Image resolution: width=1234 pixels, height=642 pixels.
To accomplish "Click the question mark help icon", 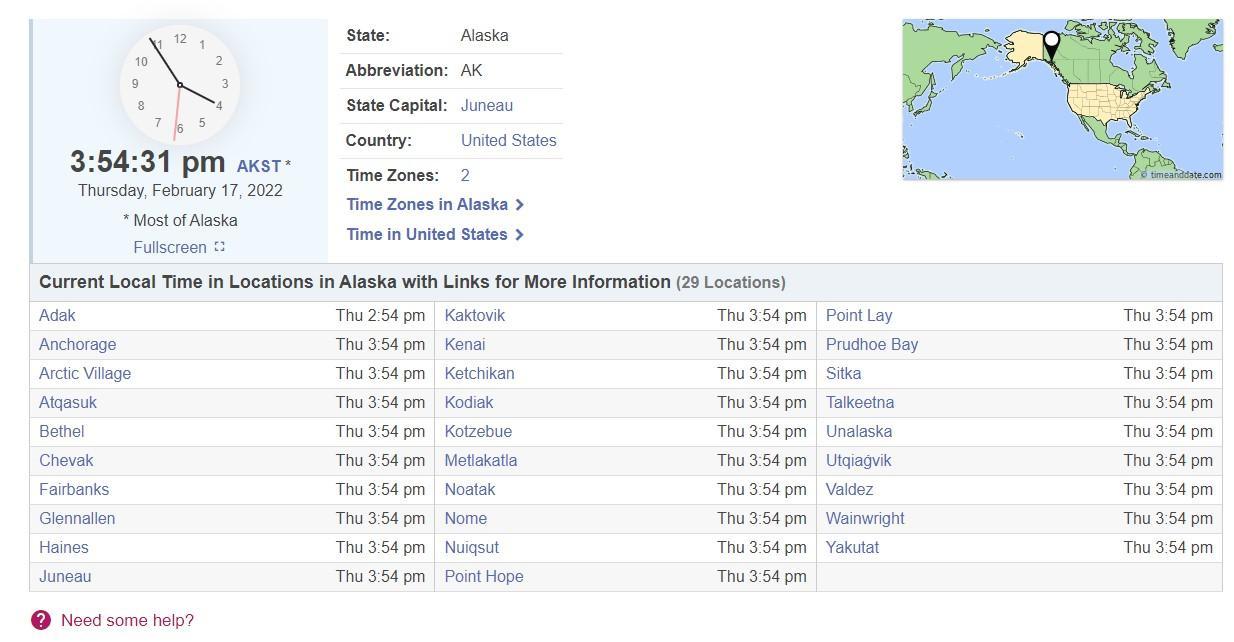I will pos(41,620).
